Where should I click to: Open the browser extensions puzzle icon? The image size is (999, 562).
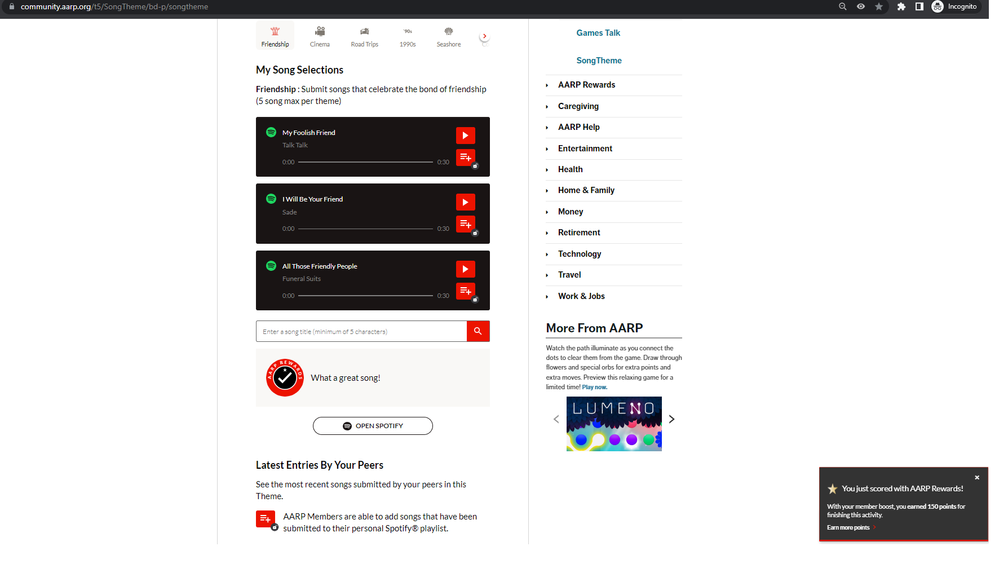point(901,7)
